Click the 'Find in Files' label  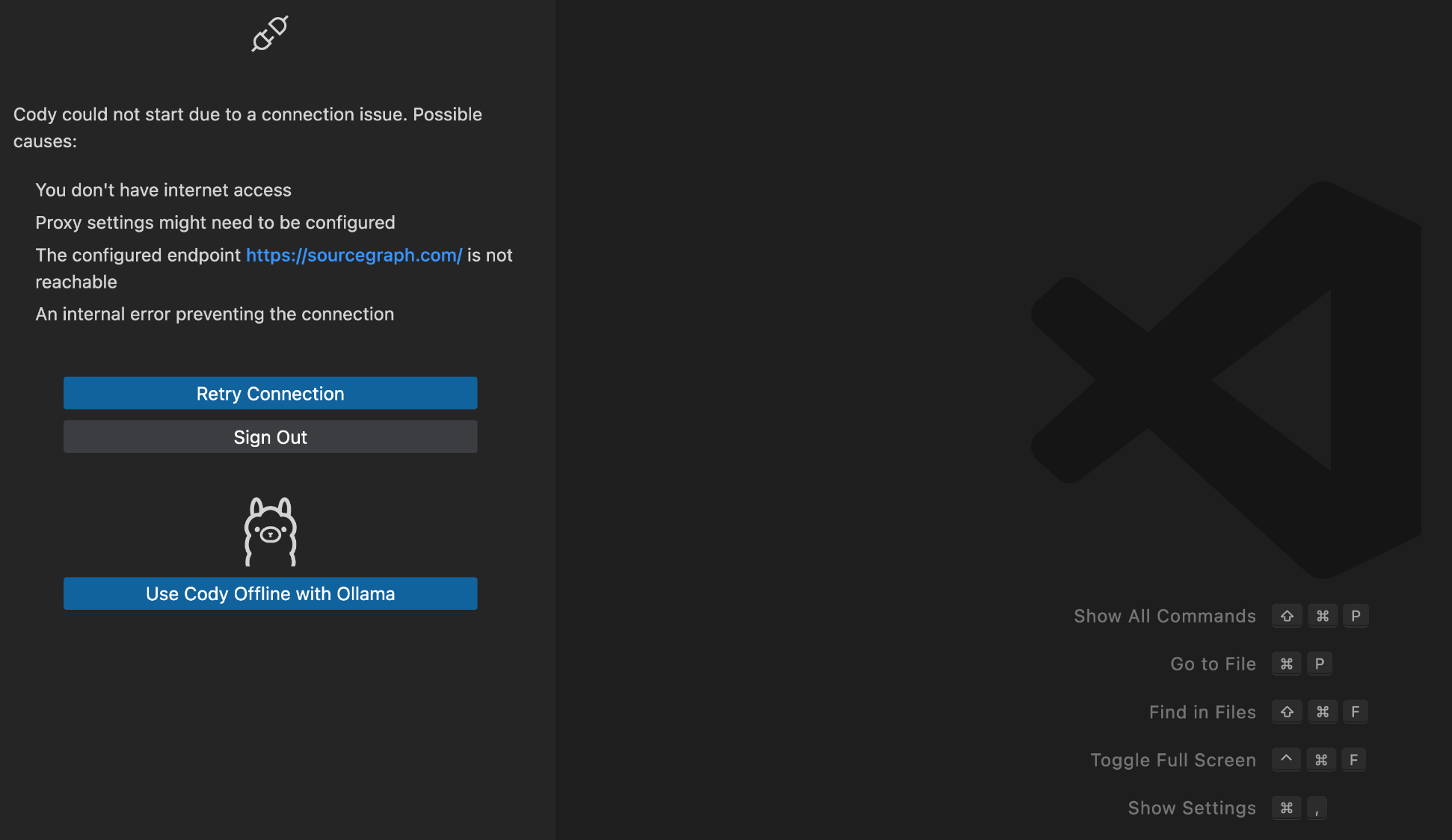[1202, 712]
